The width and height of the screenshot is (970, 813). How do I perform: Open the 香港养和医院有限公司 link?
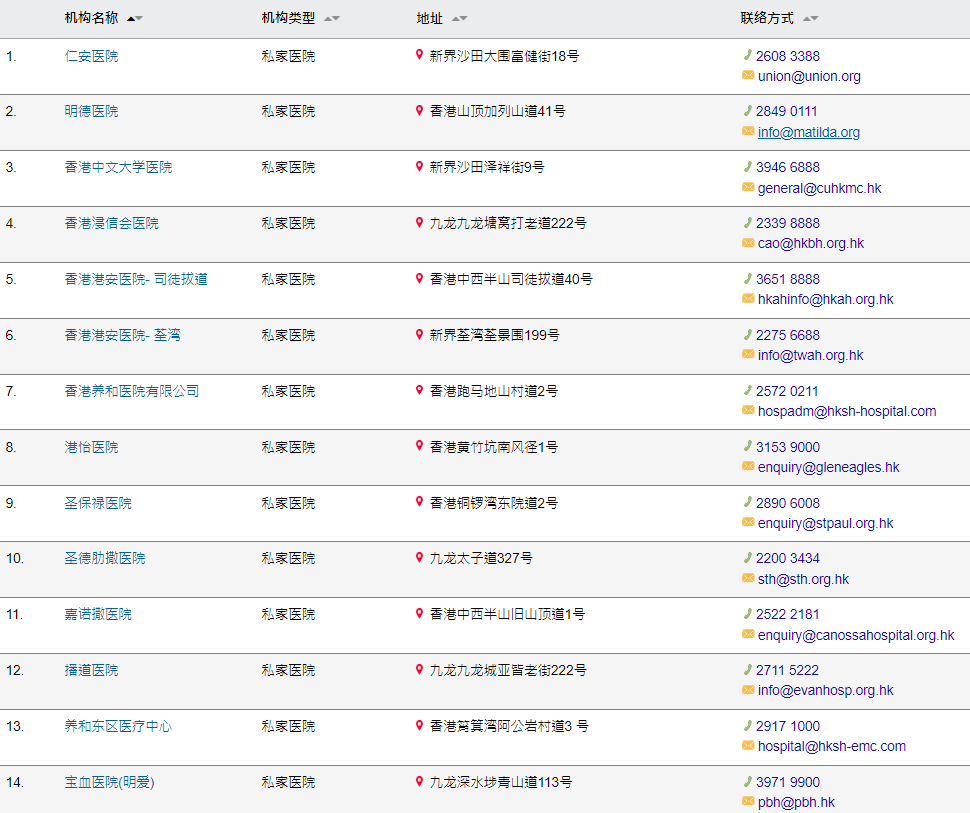click(x=132, y=392)
